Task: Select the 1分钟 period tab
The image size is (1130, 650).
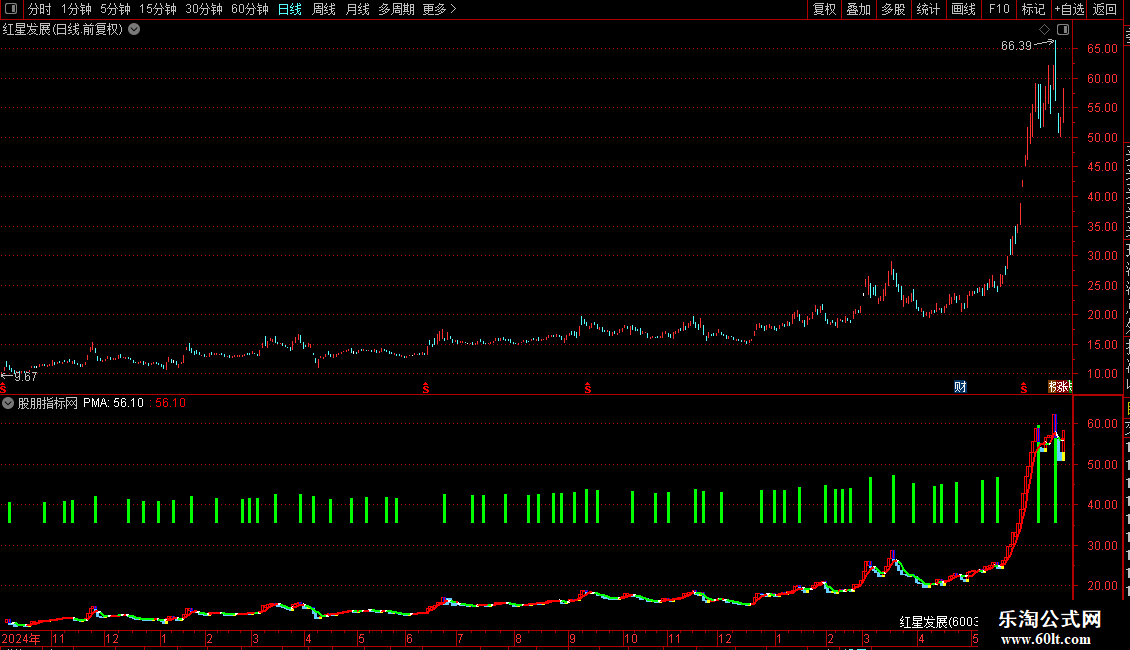Action: coord(76,9)
